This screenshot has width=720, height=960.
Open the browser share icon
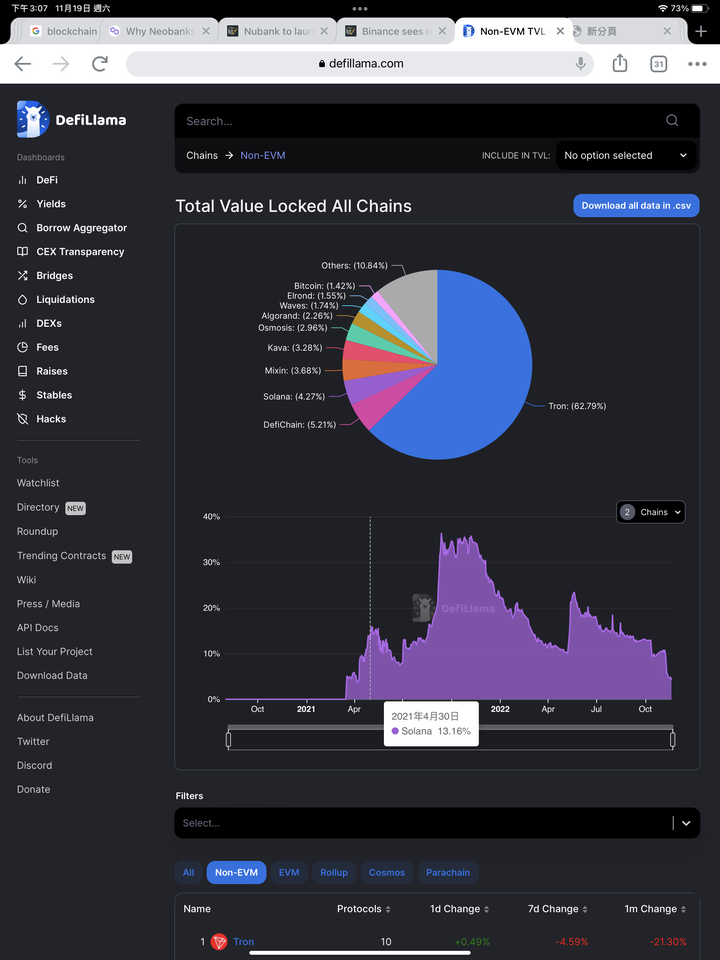620,63
